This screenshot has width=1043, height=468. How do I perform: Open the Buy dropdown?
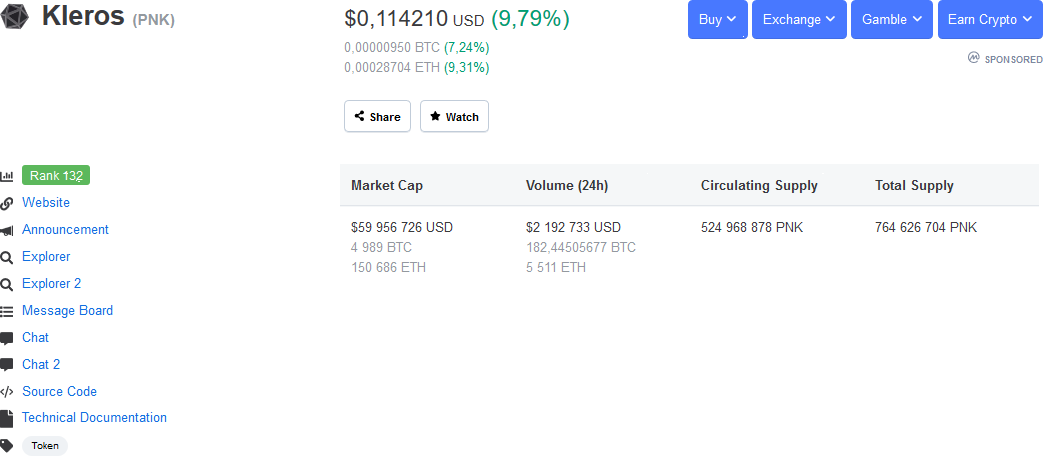(x=718, y=19)
